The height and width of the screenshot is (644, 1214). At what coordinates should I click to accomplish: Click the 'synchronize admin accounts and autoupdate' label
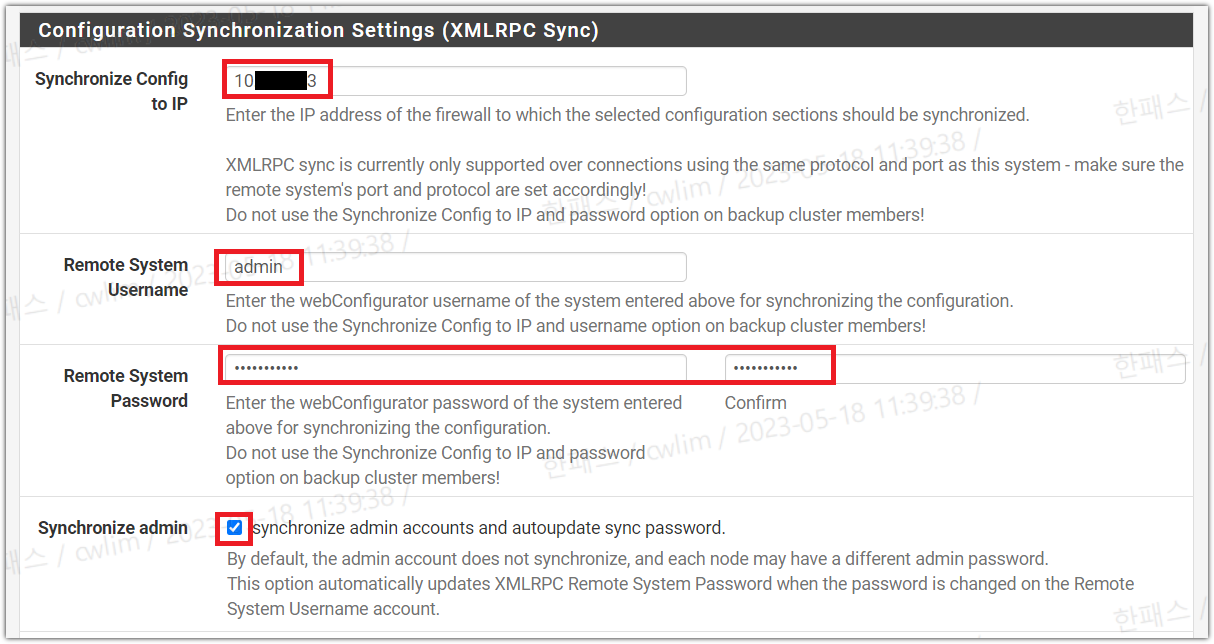click(x=489, y=528)
